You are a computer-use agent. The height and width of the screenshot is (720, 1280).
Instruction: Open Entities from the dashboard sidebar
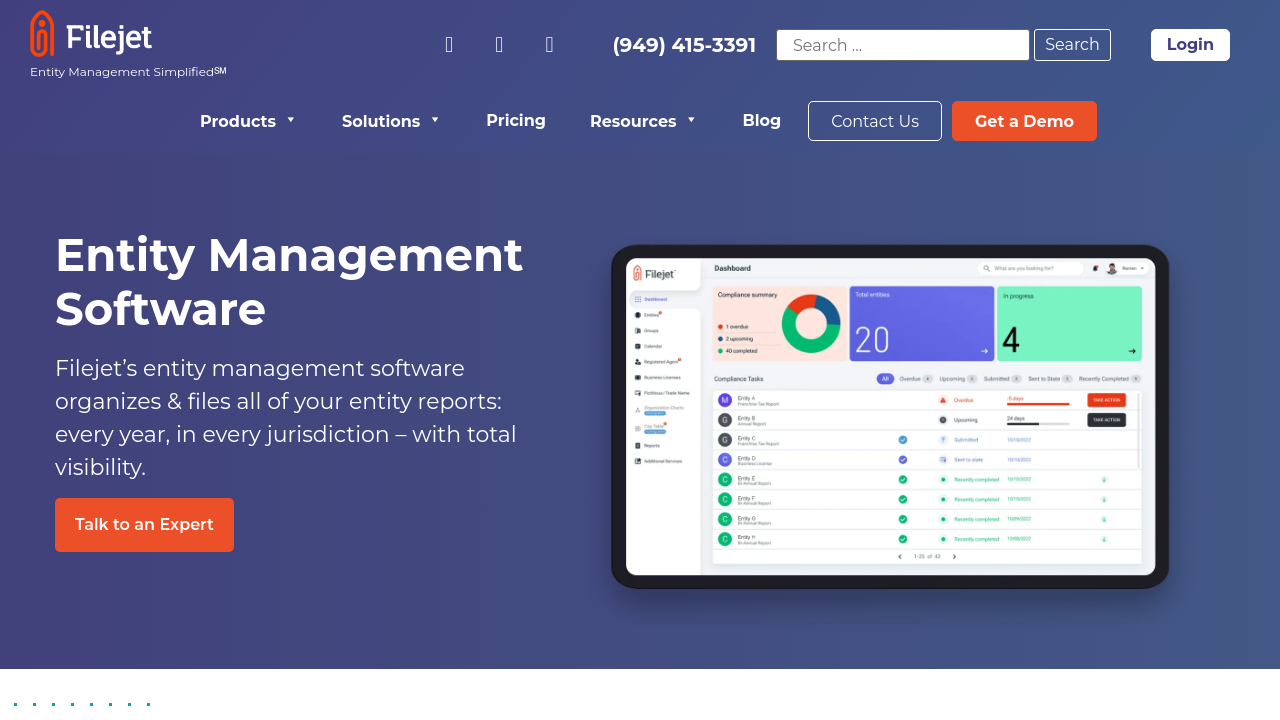650,315
